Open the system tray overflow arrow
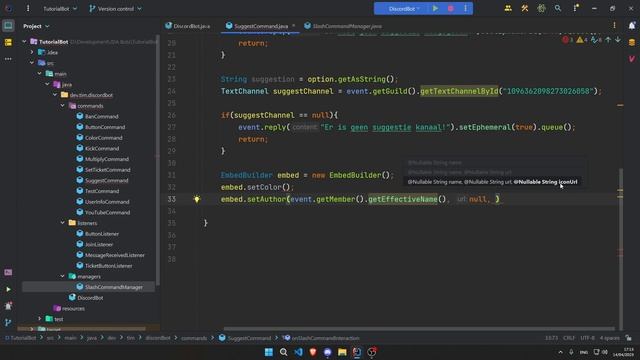The width and height of the screenshot is (640, 360). [560, 352]
